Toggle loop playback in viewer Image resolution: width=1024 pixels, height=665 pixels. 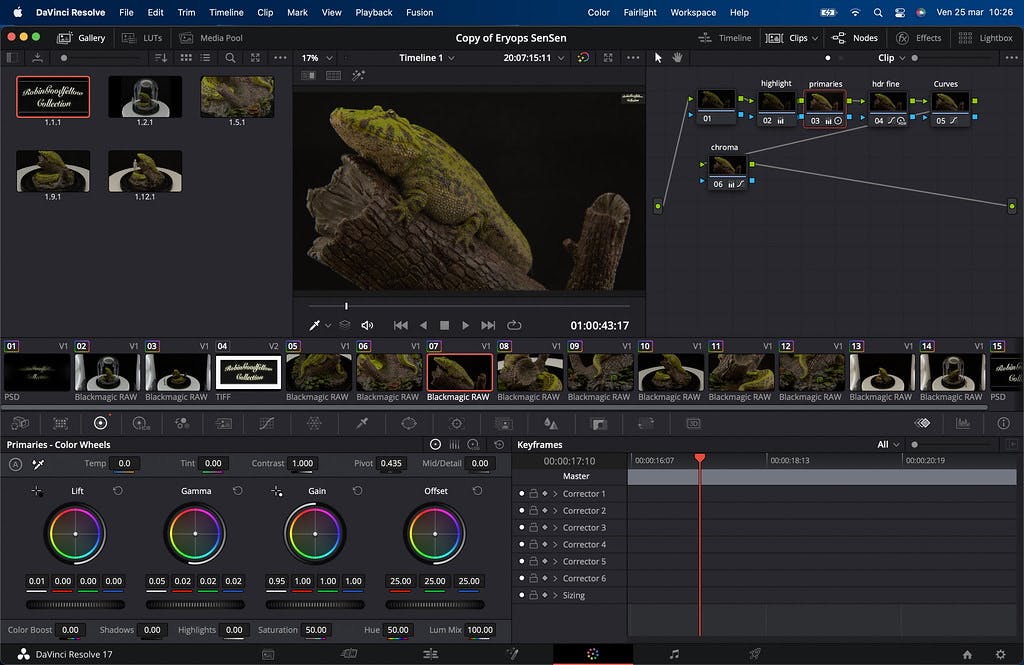514,325
